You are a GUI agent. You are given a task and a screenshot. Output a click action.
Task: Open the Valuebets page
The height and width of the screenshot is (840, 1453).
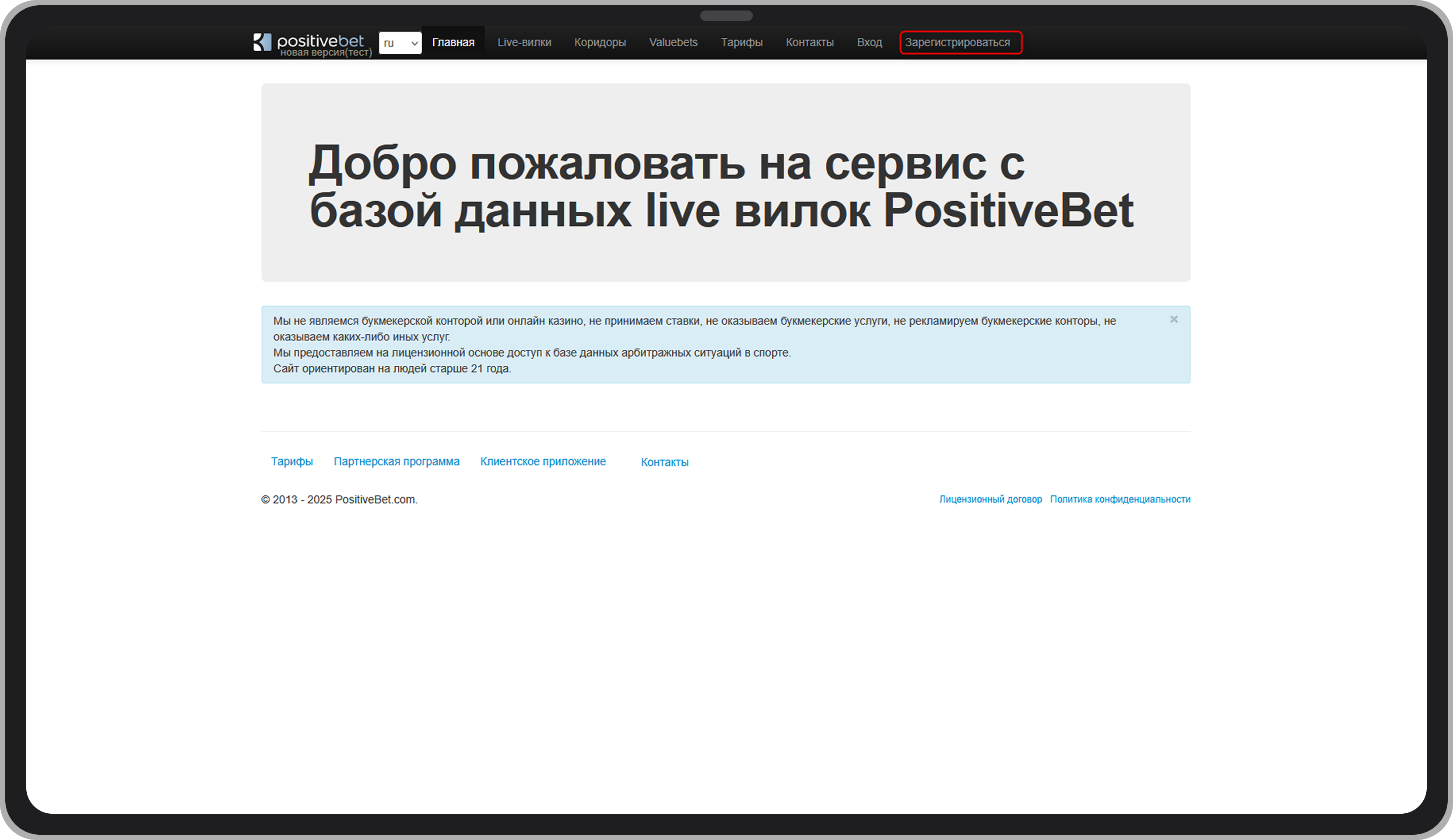click(674, 42)
